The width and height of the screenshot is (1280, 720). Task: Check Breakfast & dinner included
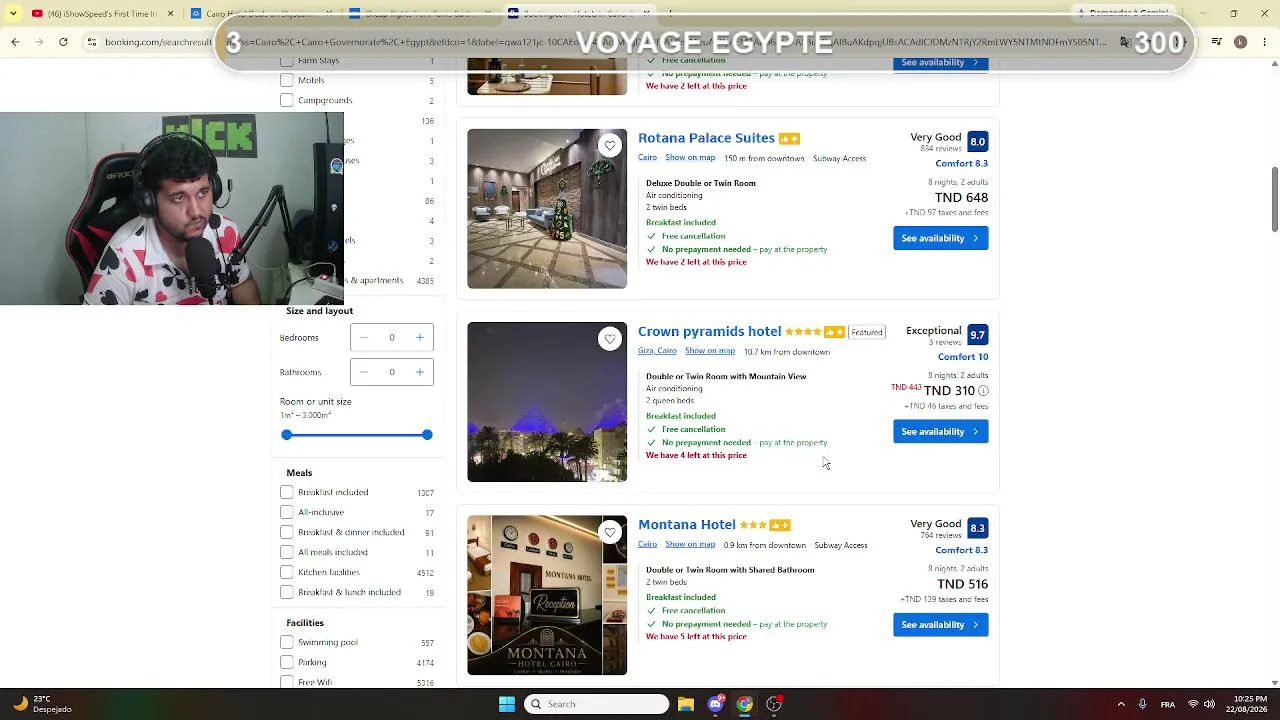pyautogui.click(x=287, y=532)
